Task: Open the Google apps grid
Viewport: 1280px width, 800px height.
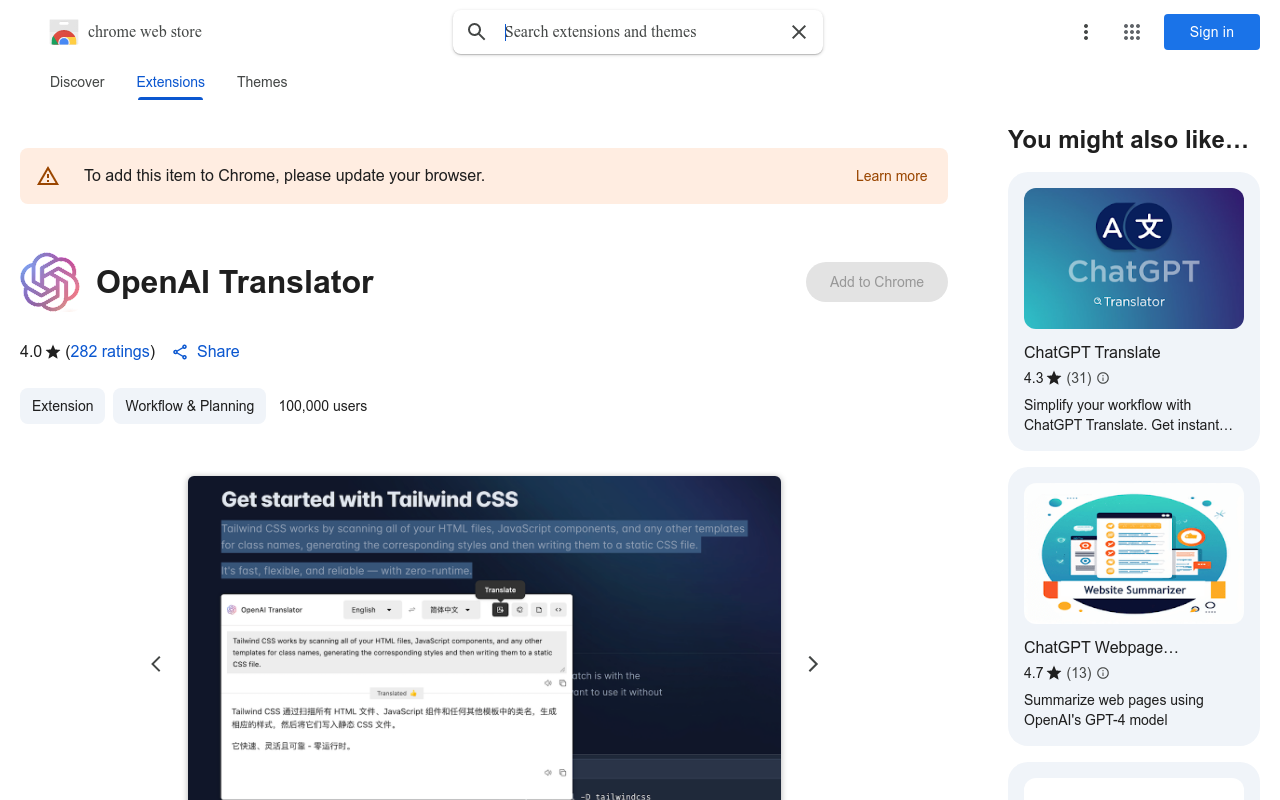Action: click(1132, 32)
